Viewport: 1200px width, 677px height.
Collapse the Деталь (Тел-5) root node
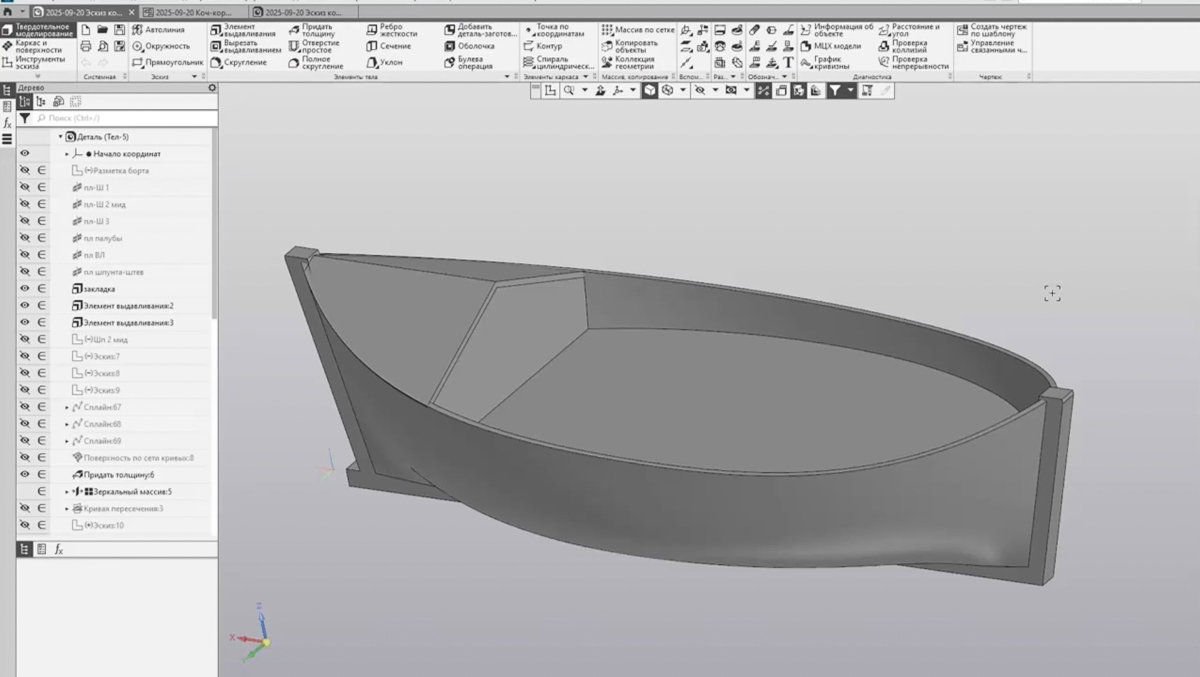click(60, 137)
